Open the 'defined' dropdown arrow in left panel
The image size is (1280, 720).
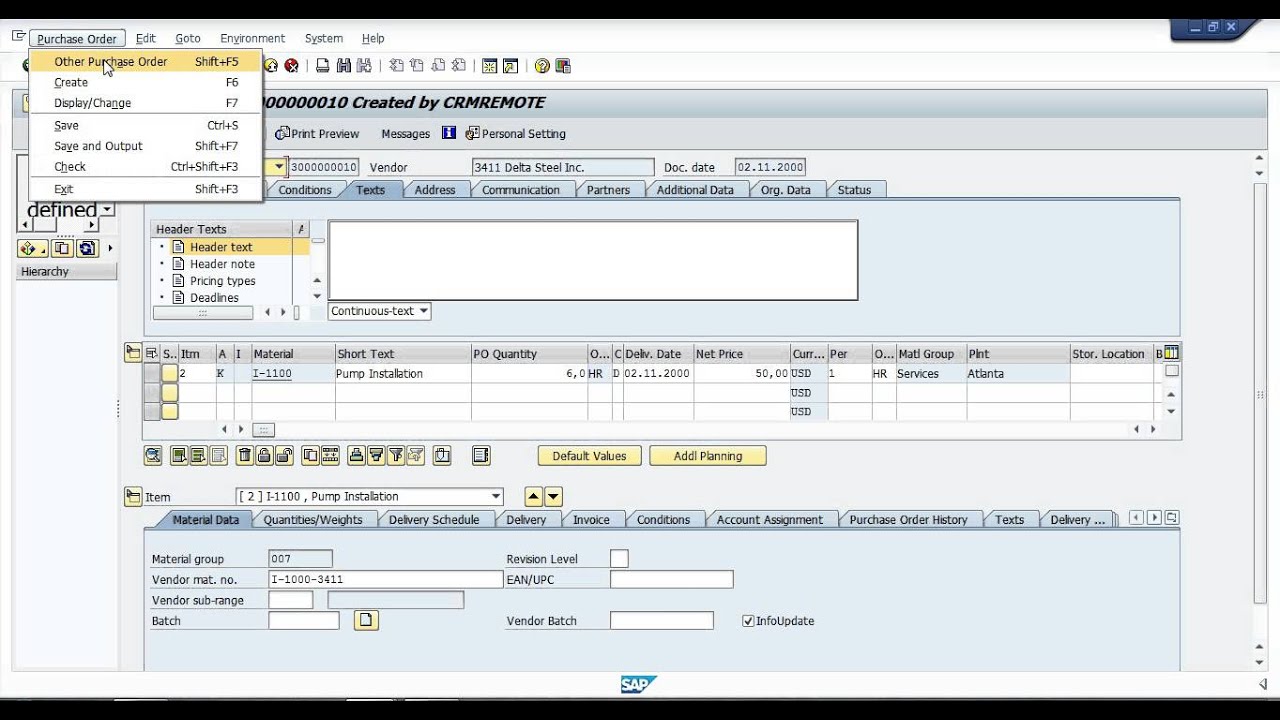pos(107,210)
